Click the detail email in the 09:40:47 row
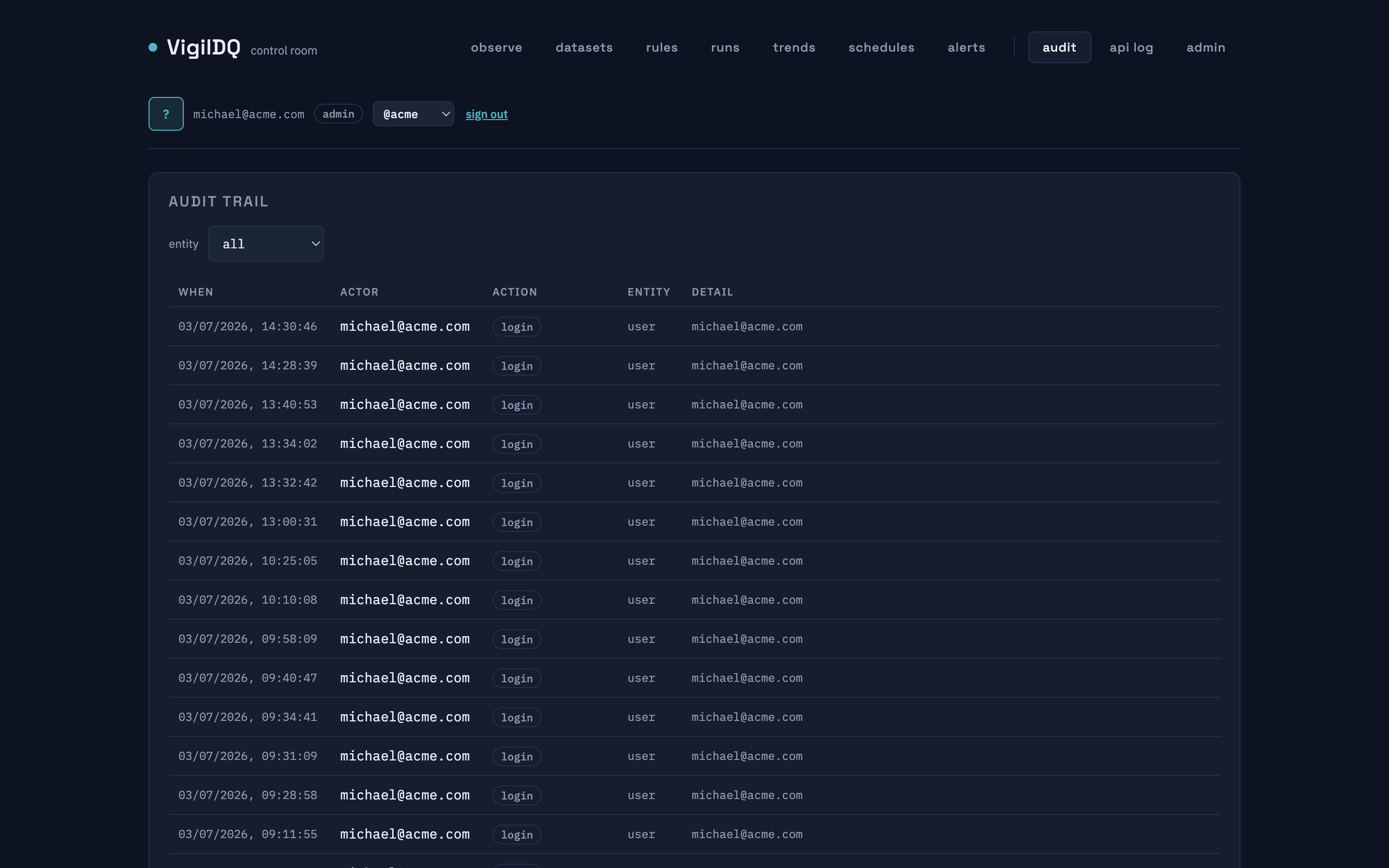The width and height of the screenshot is (1389, 868). point(747,678)
